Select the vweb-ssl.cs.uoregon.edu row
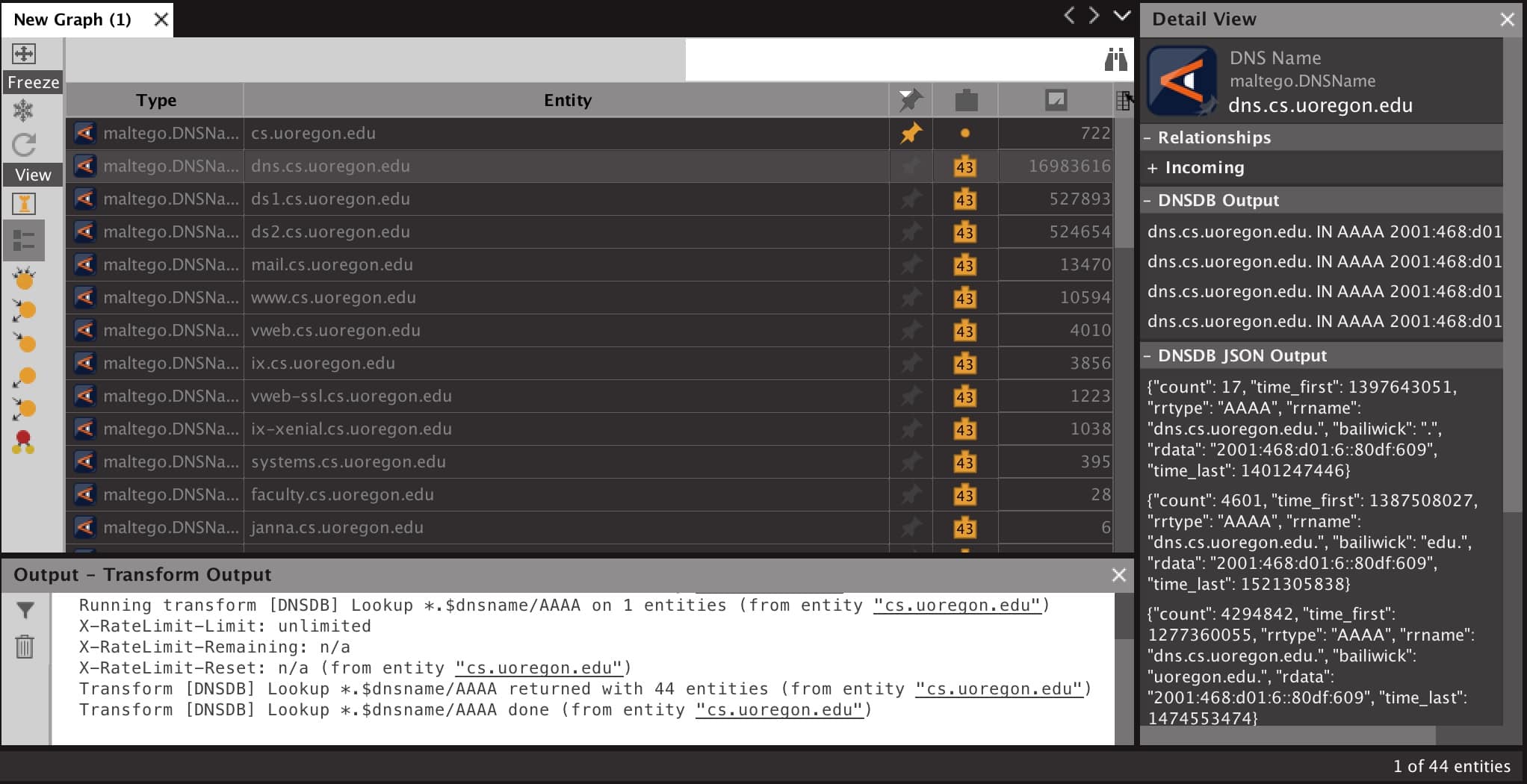 coord(589,396)
